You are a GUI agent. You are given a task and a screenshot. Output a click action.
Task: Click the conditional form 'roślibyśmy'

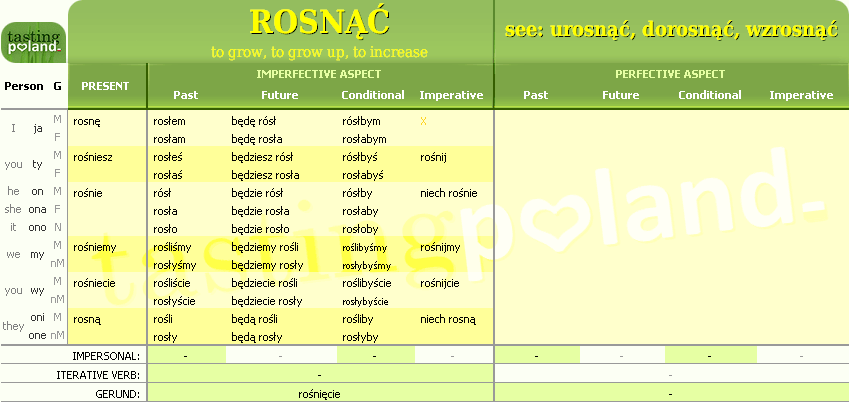[365, 248]
